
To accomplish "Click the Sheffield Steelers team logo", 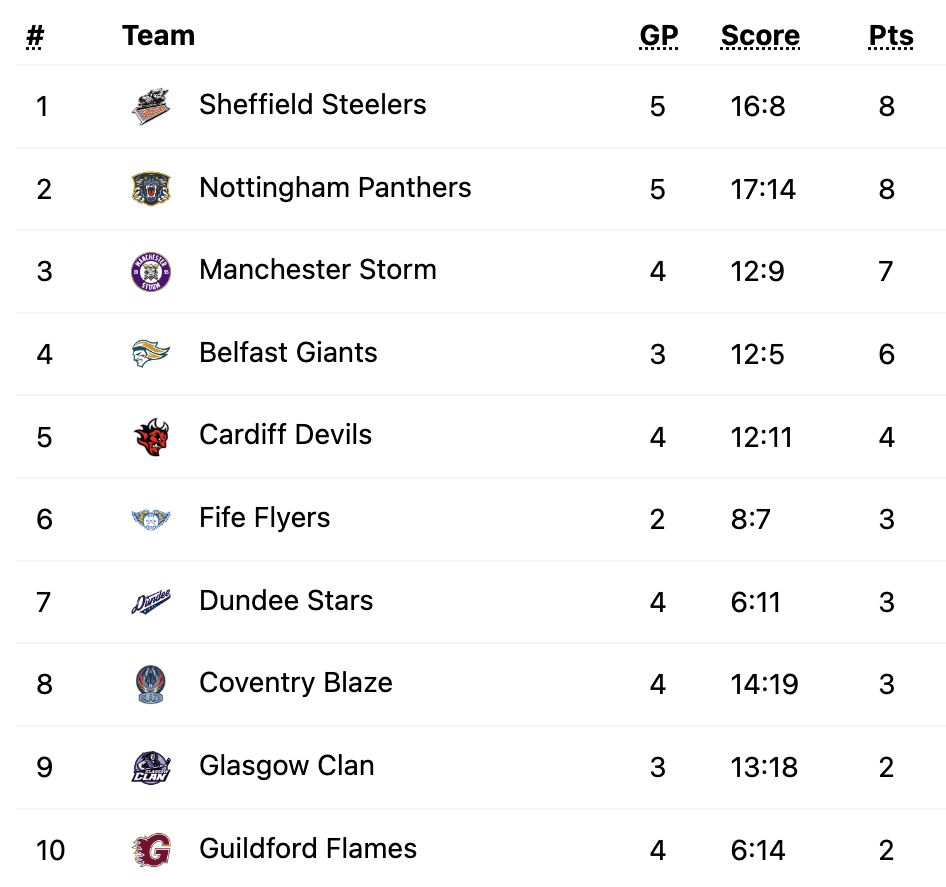I will click(151, 106).
